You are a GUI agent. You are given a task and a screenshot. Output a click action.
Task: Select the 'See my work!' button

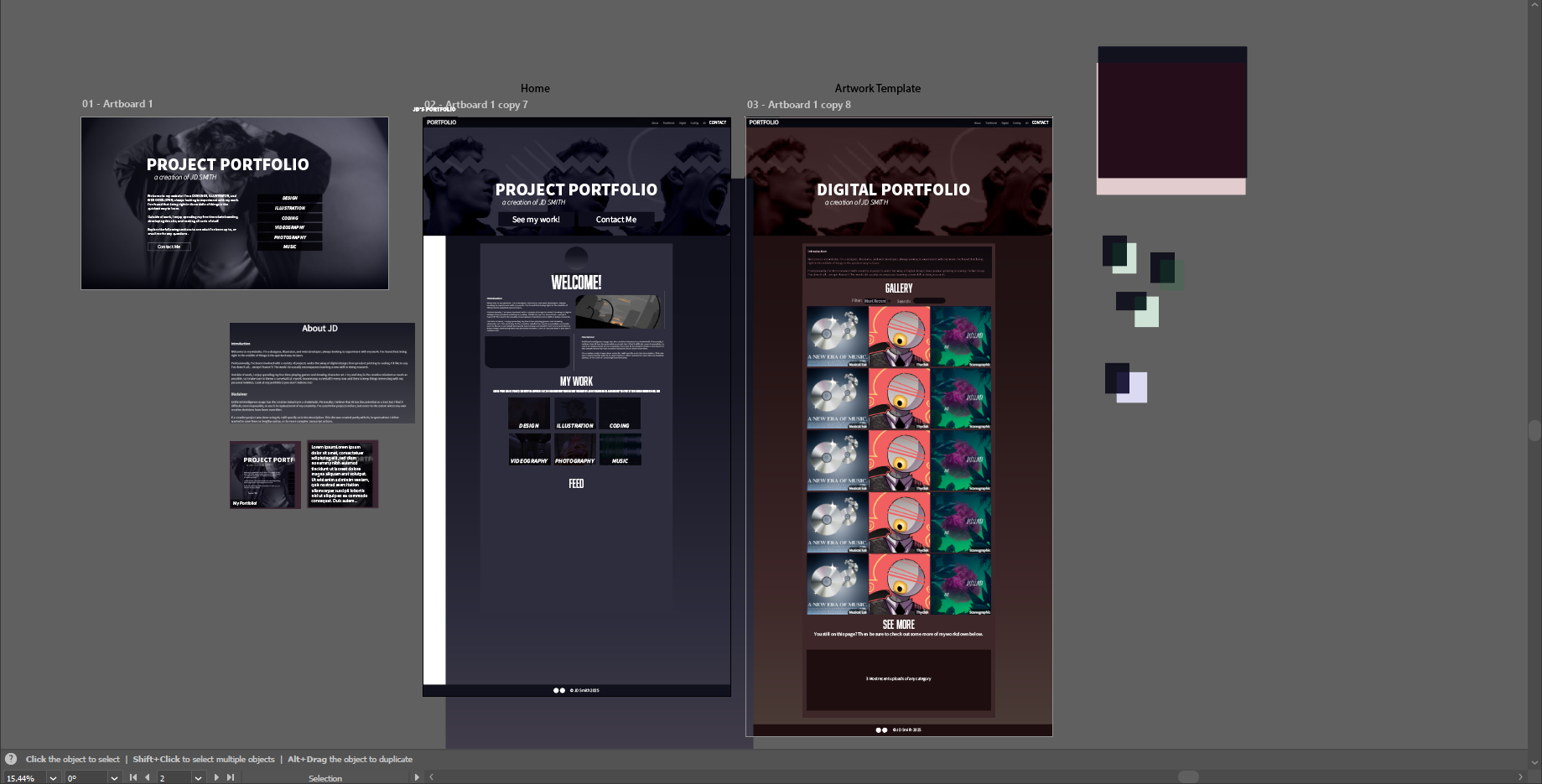click(x=536, y=220)
